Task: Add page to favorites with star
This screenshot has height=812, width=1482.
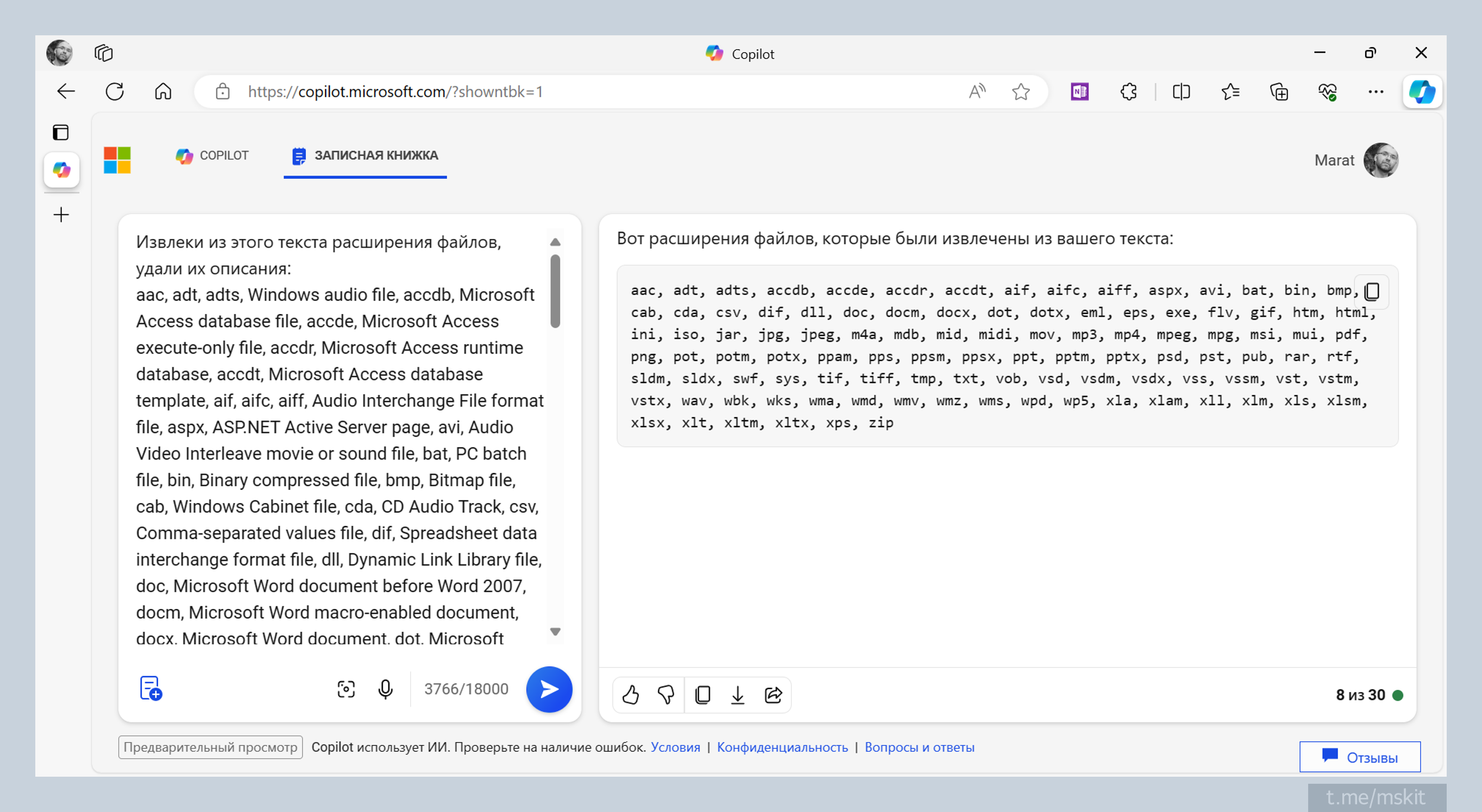Action: [x=1021, y=91]
